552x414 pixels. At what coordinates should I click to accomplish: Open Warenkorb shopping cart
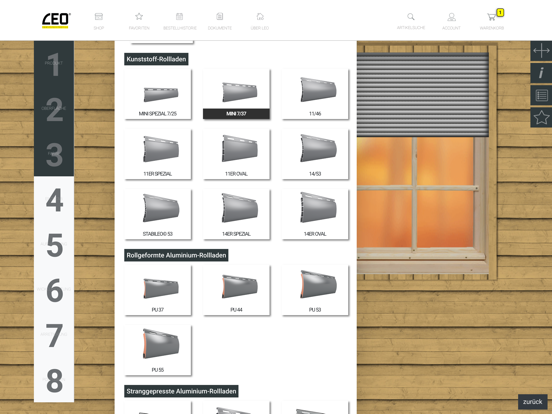point(491,21)
